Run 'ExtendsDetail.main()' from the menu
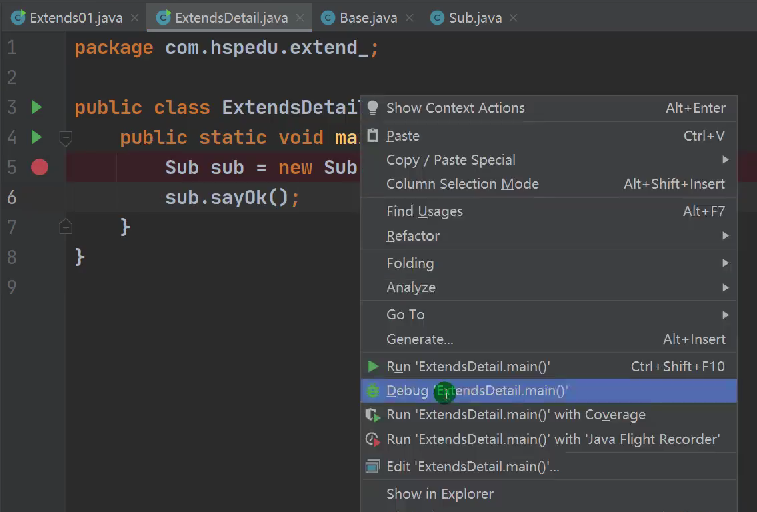Viewport: 757px width, 512px height. (x=549, y=366)
